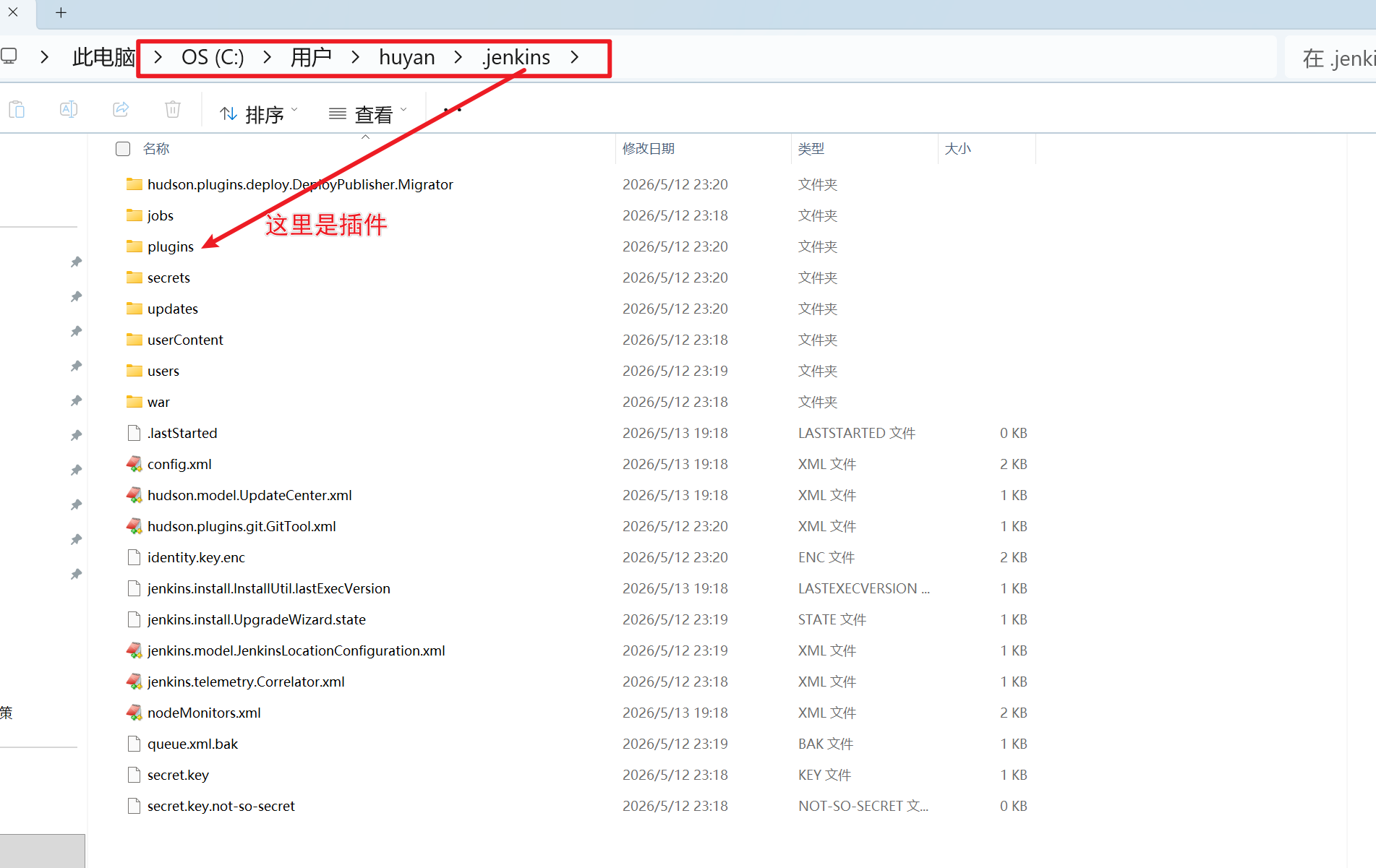Image resolution: width=1376 pixels, height=868 pixels.
Task: Select the userContent folder icon
Action: coord(134,340)
